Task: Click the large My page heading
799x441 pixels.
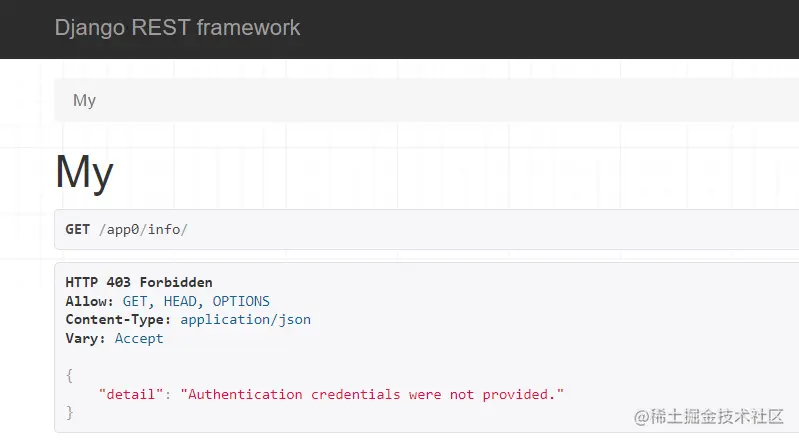Action: point(84,172)
